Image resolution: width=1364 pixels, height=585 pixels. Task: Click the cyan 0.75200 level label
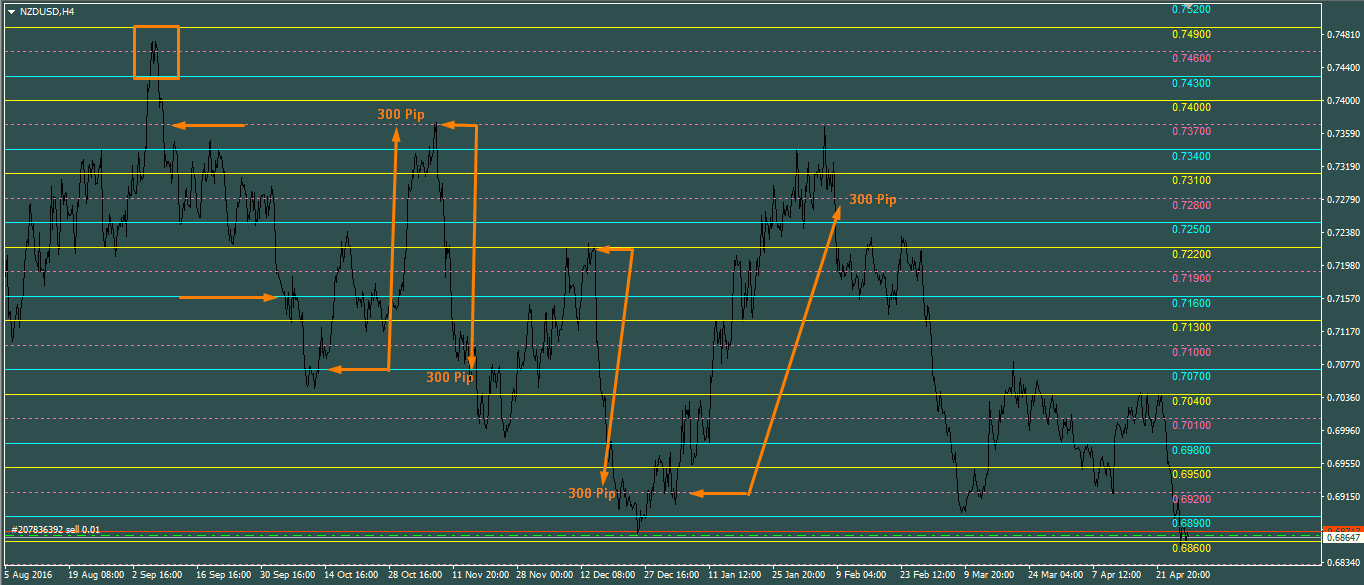coord(1191,10)
